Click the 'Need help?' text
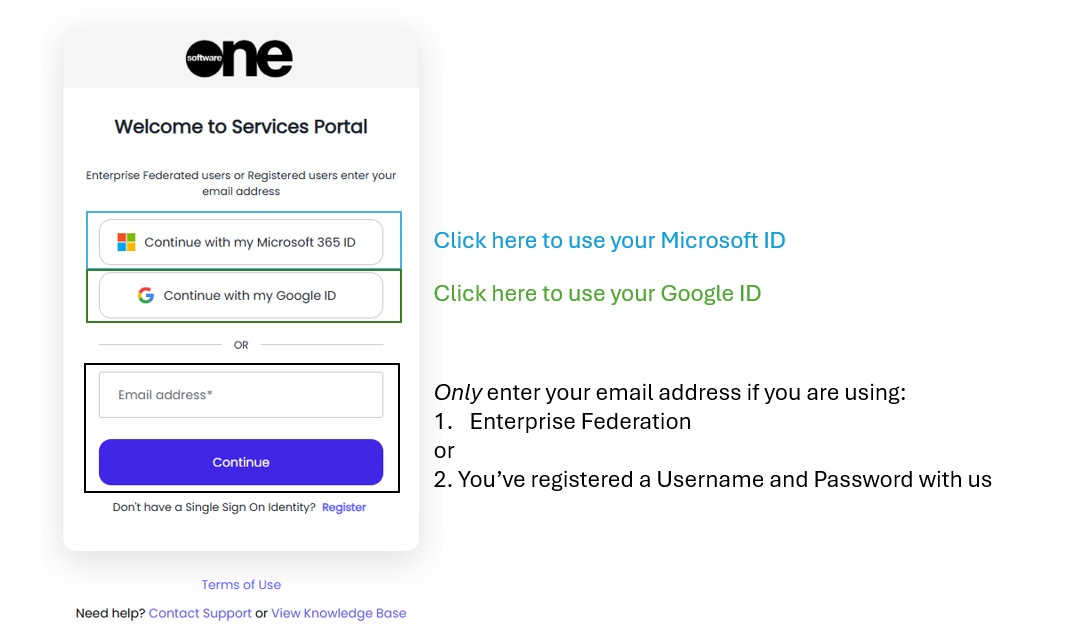The image size is (1069, 643). tap(110, 613)
